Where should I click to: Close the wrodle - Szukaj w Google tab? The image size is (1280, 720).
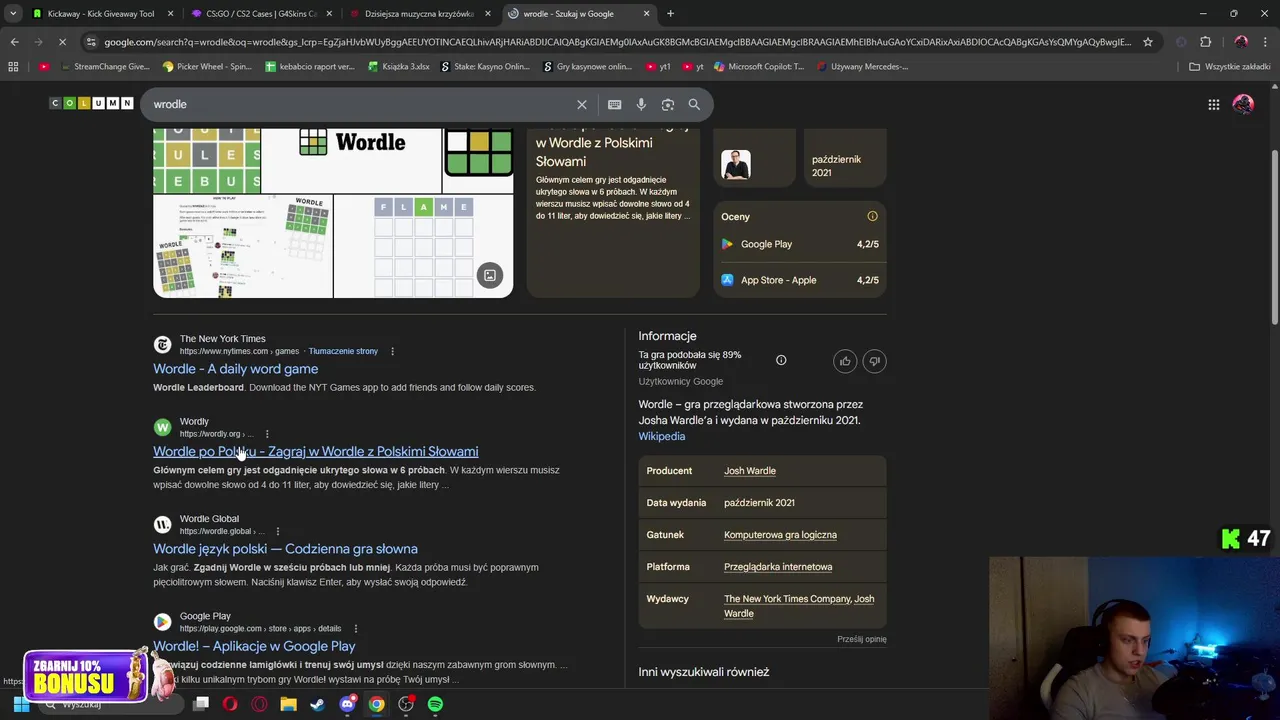646,14
